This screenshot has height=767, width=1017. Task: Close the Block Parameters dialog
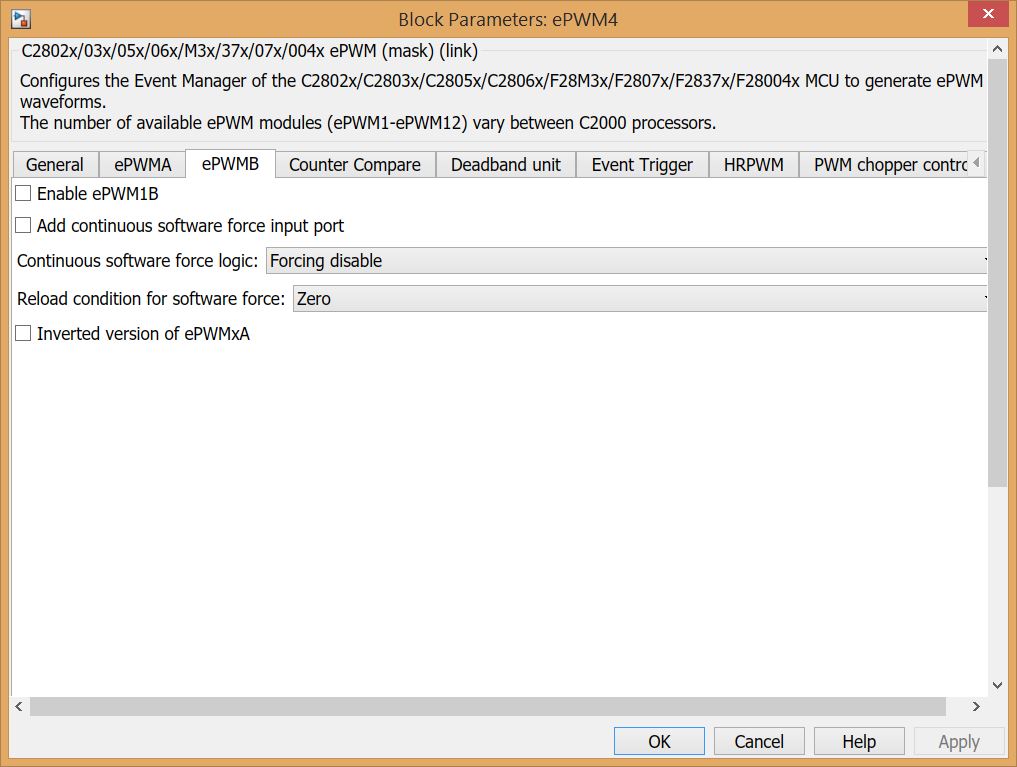(989, 15)
